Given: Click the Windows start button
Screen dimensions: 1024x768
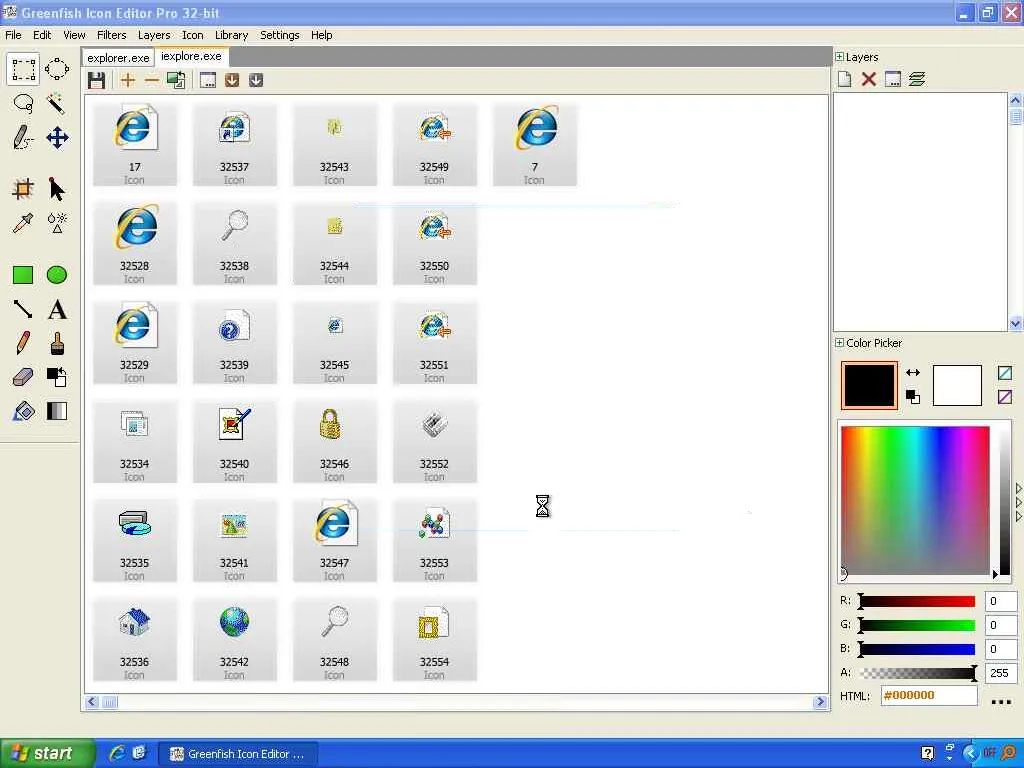Looking at the screenshot, I should (47, 753).
